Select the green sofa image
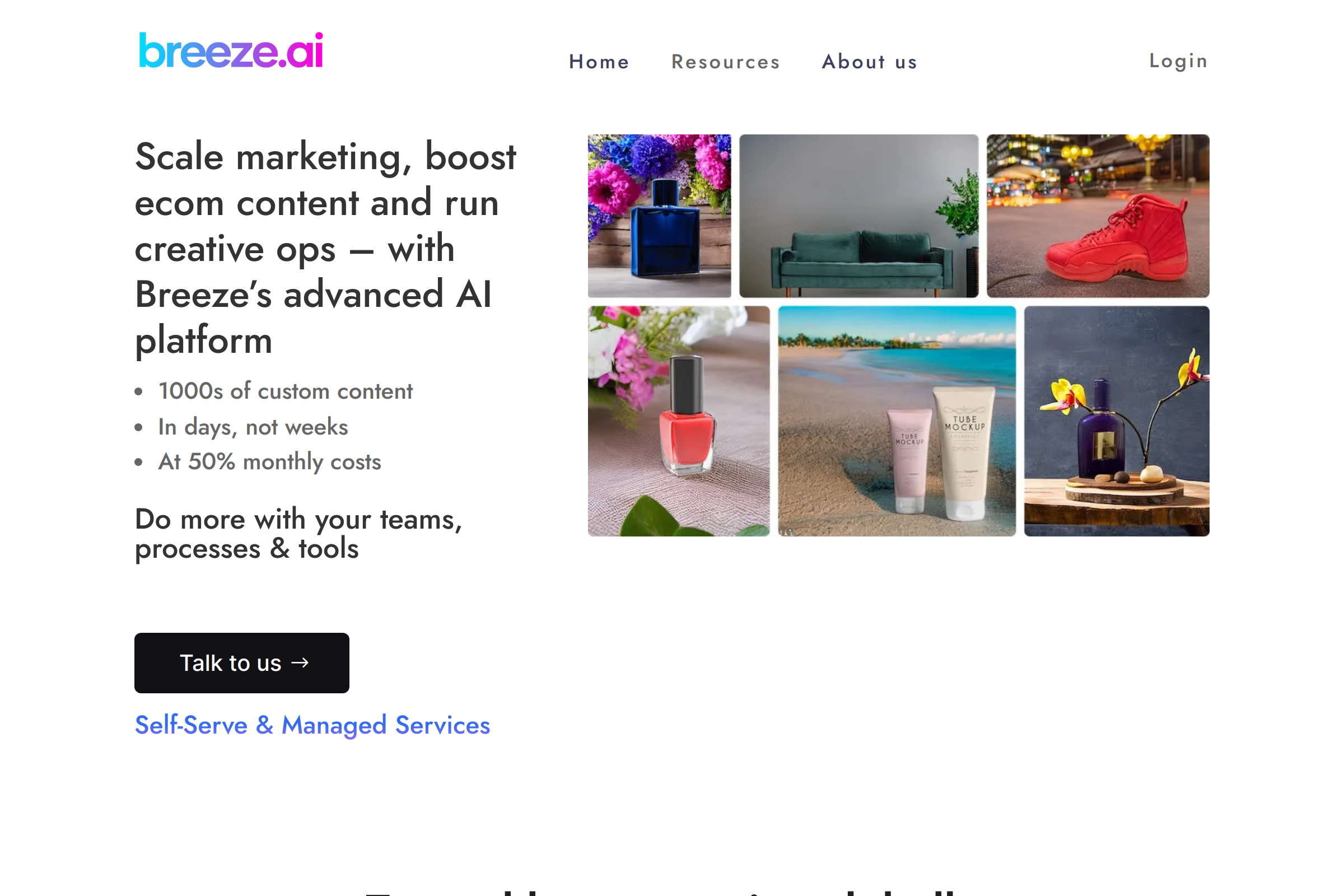Viewport: 1344px width, 896px height. pyautogui.click(x=859, y=216)
